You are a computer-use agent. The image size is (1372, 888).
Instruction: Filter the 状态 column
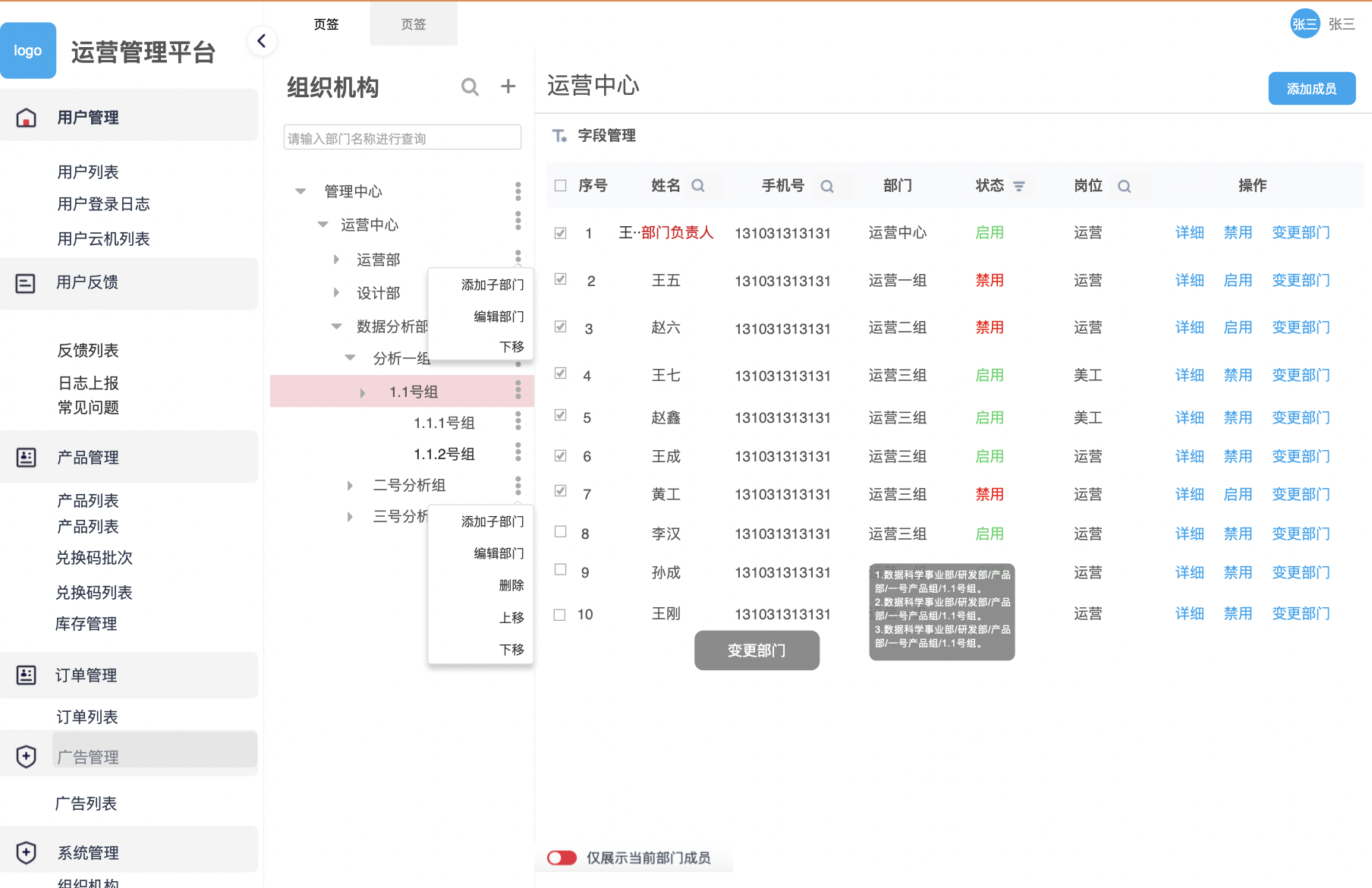point(1019,186)
